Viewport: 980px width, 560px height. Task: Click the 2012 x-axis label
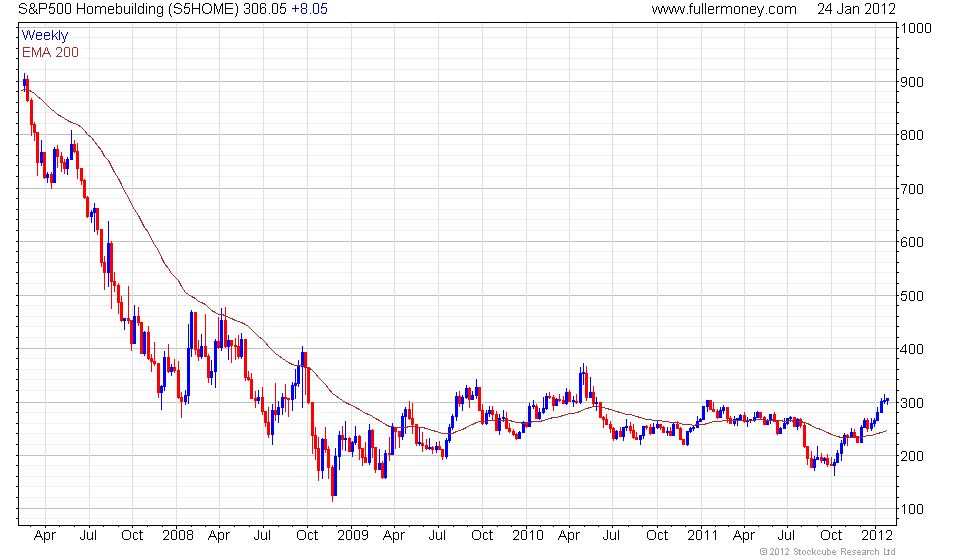[877, 536]
